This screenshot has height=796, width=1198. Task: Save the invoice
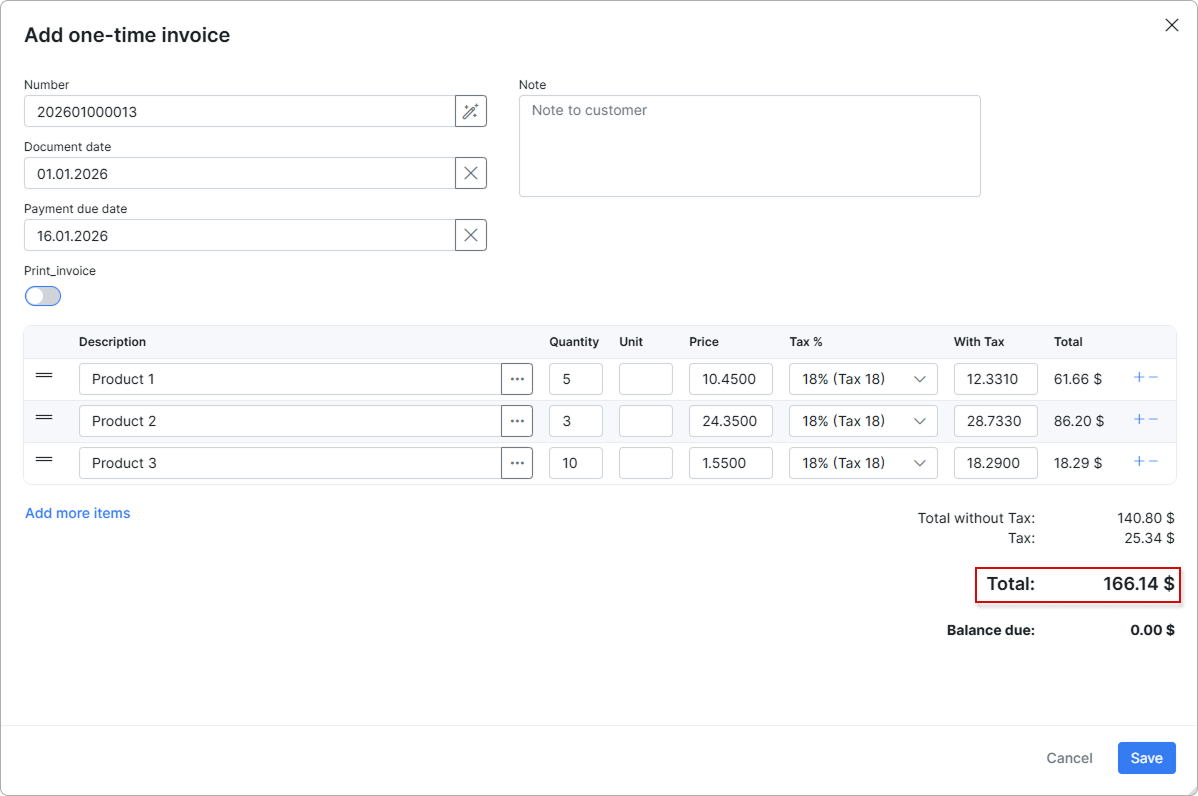[x=1146, y=758]
